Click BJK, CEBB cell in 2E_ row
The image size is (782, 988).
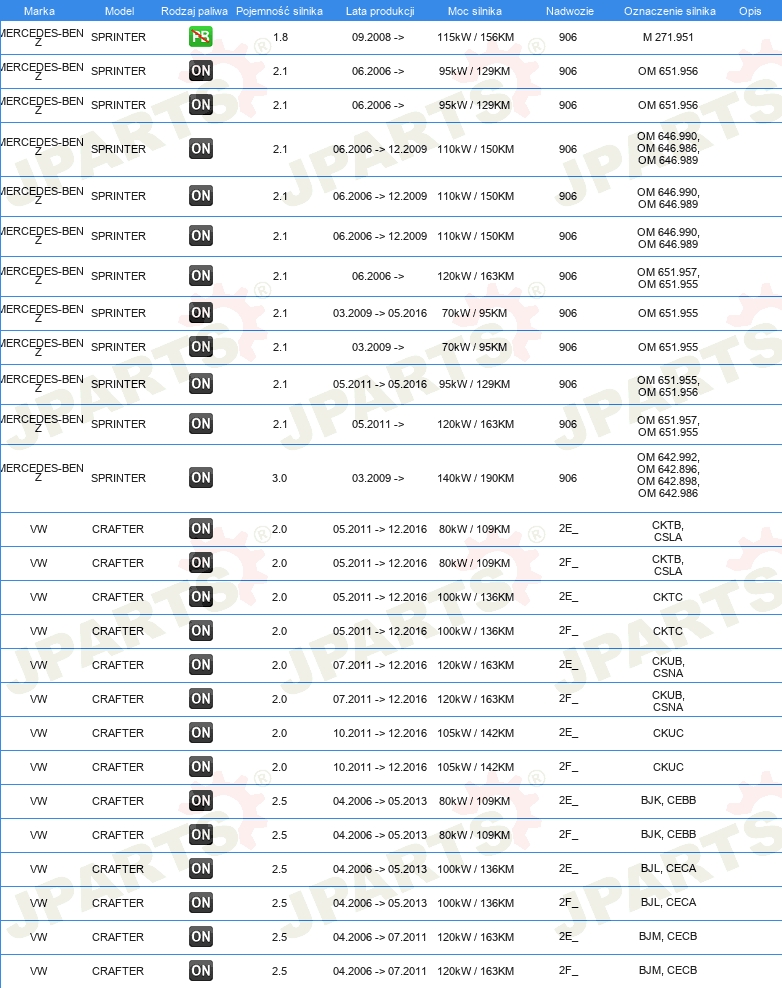[668, 800]
